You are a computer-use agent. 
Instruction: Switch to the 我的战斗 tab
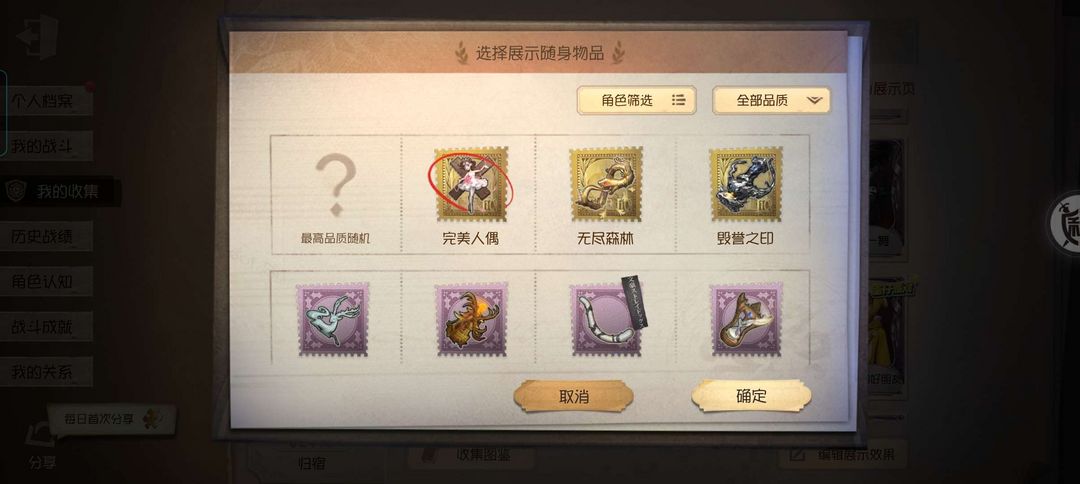(47, 146)
